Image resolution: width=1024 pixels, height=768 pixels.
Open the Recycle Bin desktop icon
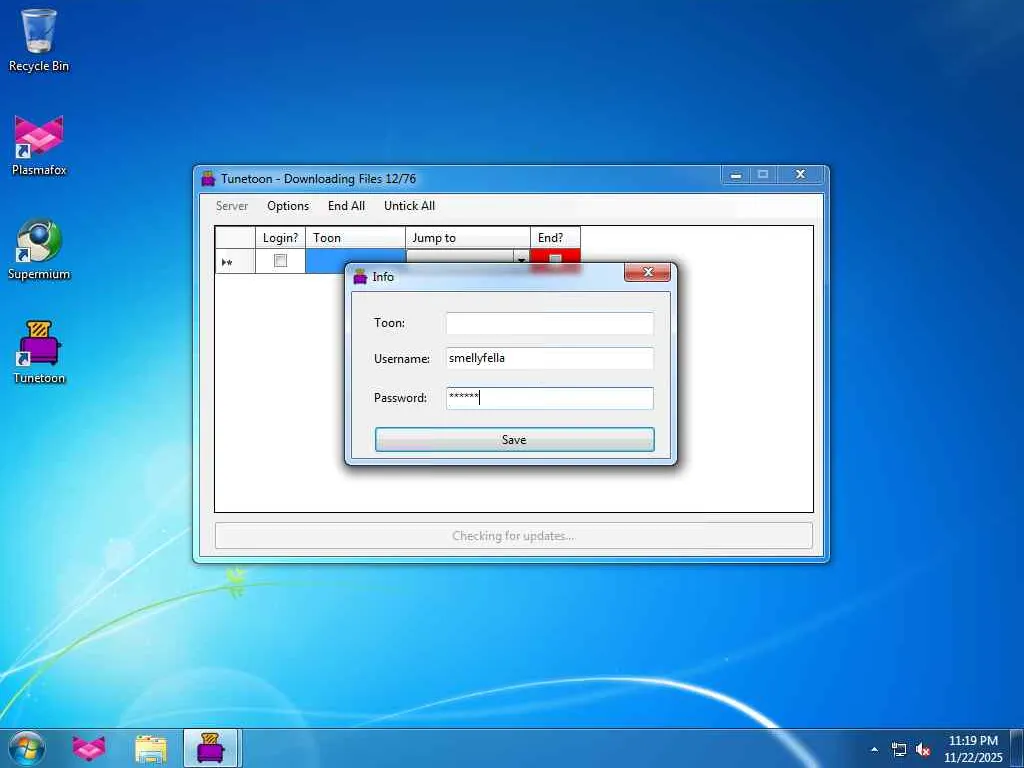click(39, 40)
